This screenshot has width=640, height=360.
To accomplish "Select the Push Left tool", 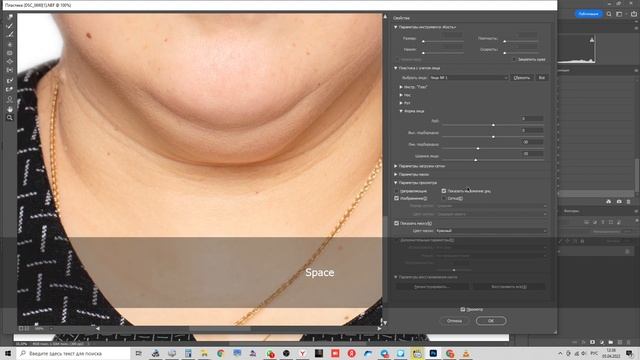I will 10,70.
